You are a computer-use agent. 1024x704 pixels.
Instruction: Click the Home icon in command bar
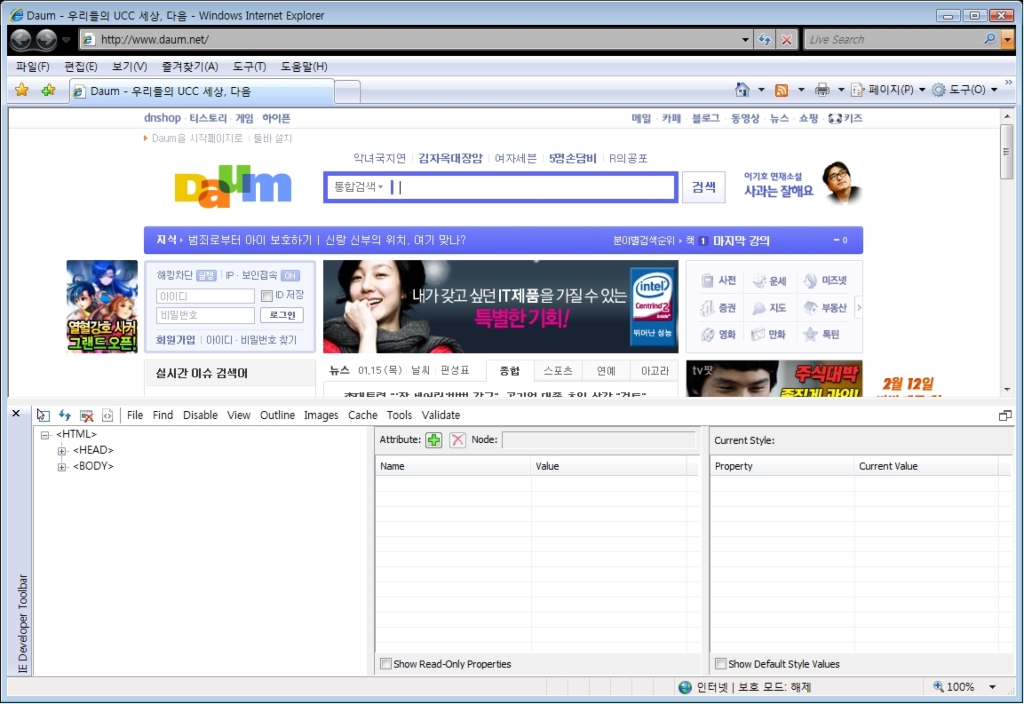pos(743,89)
